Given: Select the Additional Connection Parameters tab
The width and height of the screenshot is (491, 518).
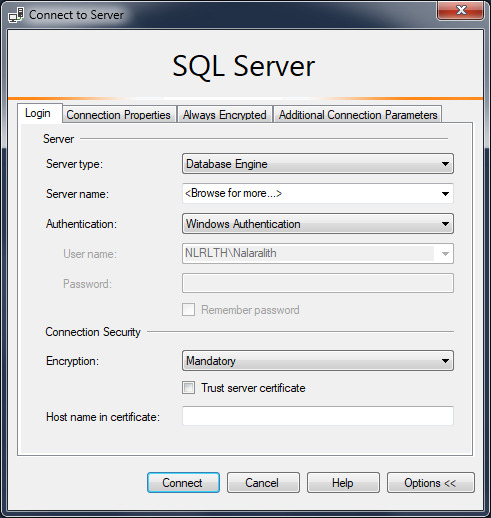Looking at the screenshot, I should point(358,115).
